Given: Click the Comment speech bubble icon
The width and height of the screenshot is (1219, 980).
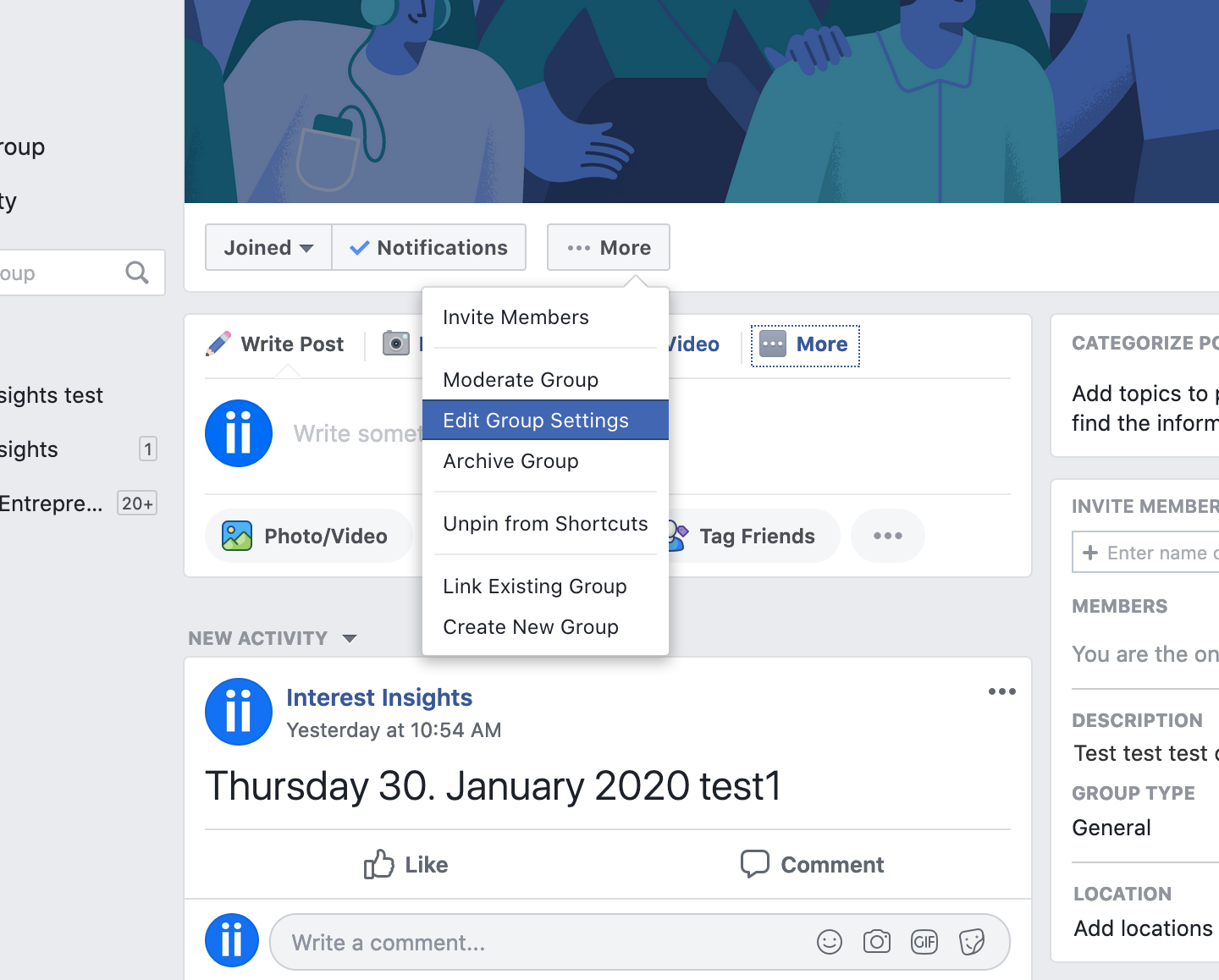Looking at the screenshot, I should click(754, 864).
